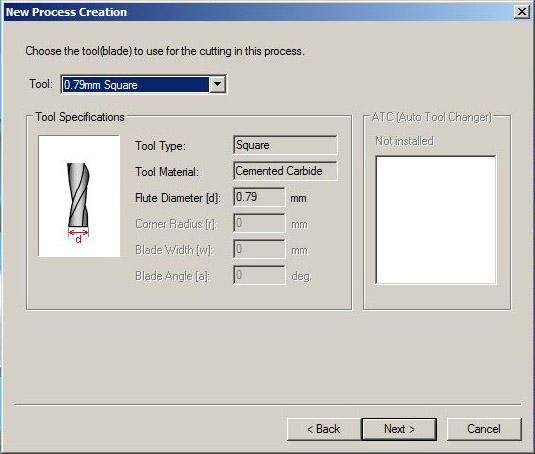This screenshot has height=454, width=535.
Task: Click the 'Tool Type:' label
Action: (160, 146)
